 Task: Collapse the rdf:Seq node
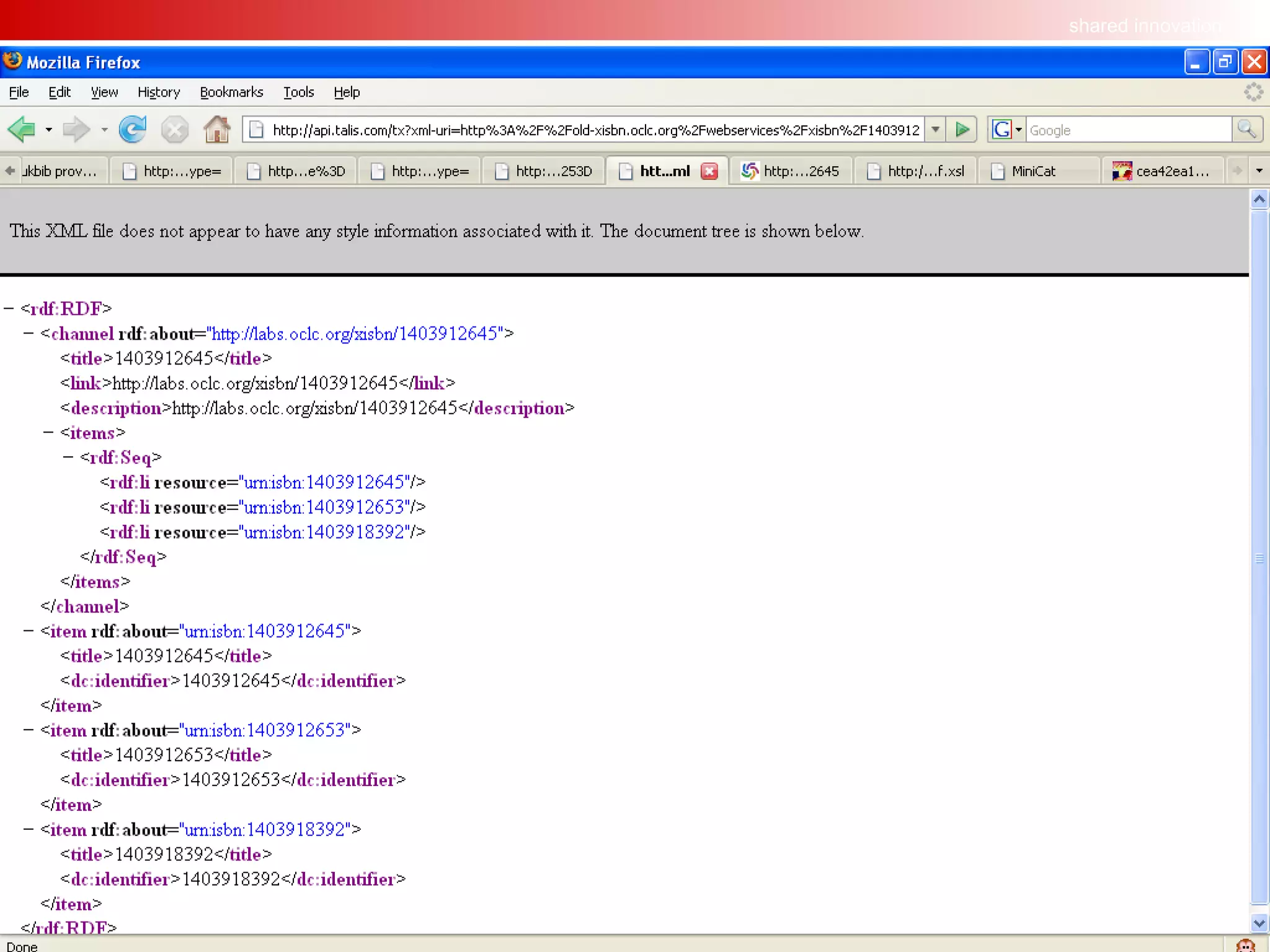pos(68,457)
